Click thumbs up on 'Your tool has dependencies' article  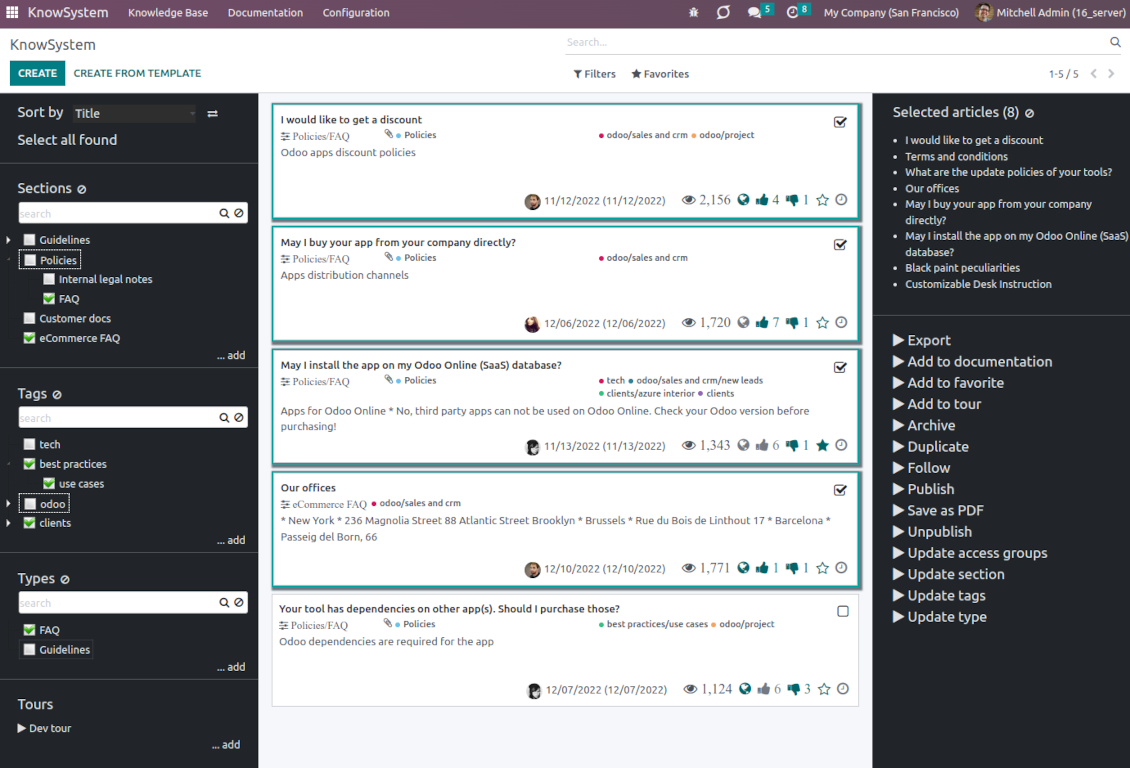763,689
